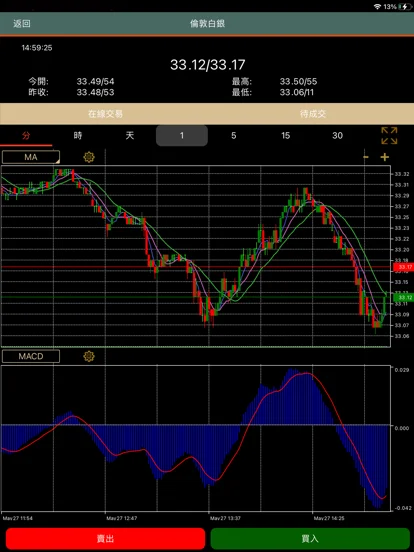Go back using 返回
Screen dimensions: 414x552
click(x=22, y=24)
